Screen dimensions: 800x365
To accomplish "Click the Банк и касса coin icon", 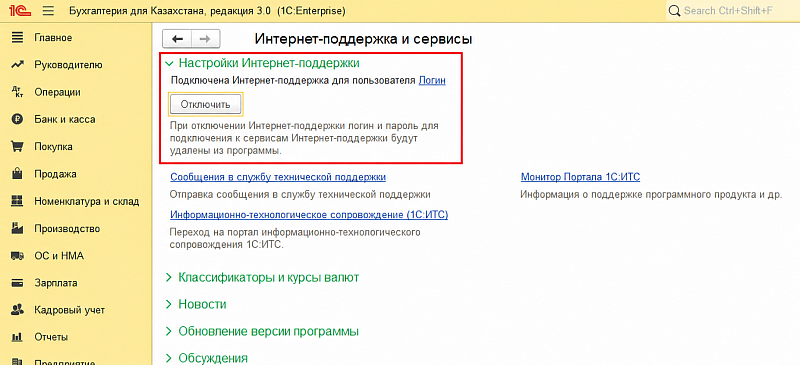I will coord(17,119).
